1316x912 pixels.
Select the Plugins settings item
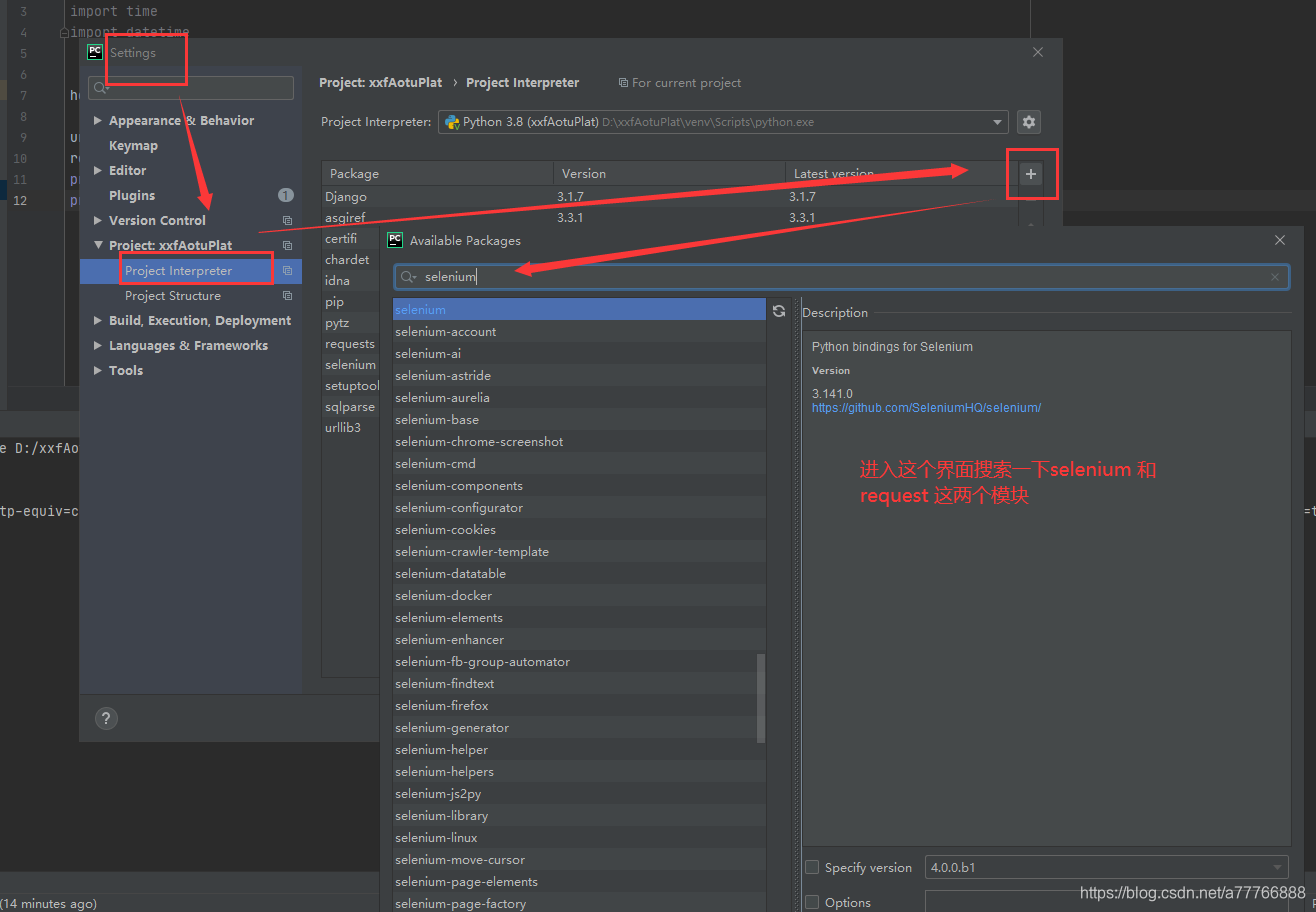pyautogui.click(x=132, y=195)
